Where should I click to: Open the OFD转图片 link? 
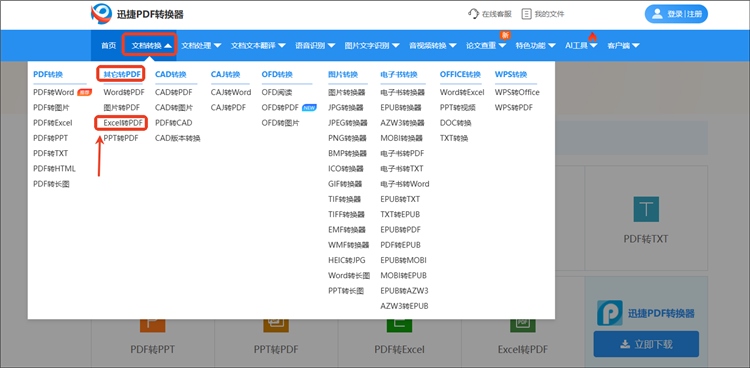[x=280, y=123]
